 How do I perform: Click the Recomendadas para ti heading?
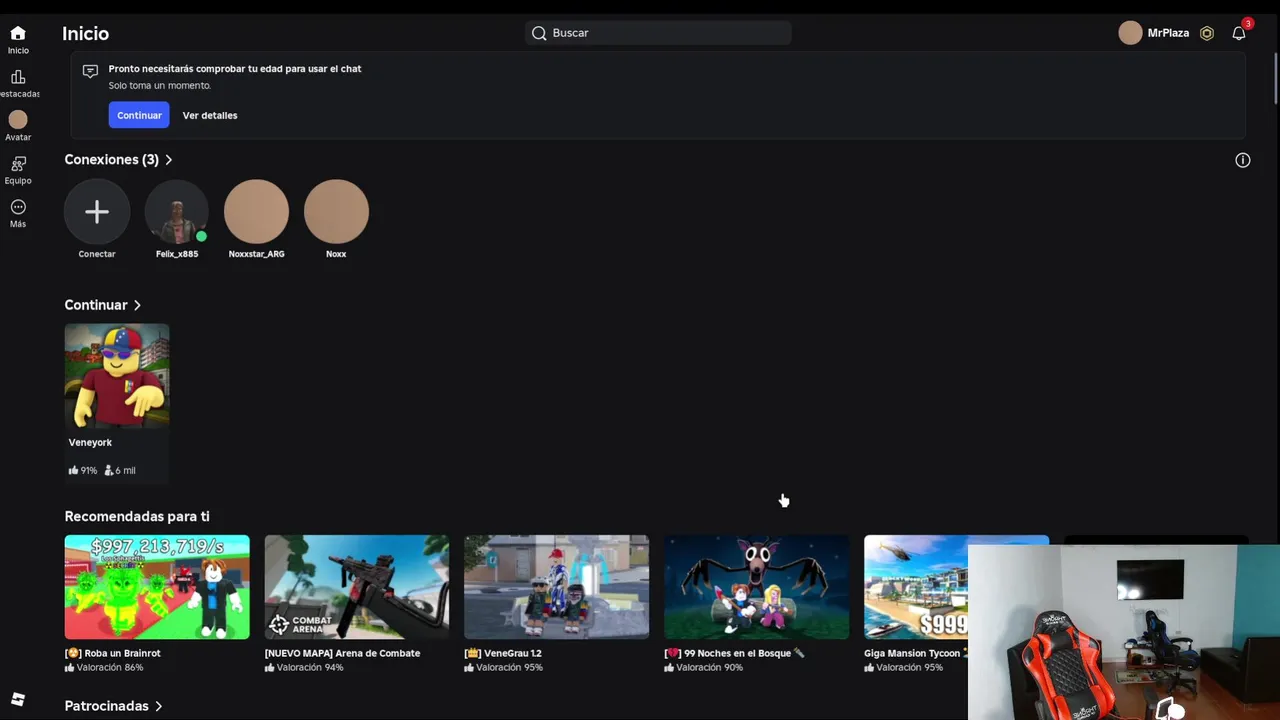click(137, 516)
